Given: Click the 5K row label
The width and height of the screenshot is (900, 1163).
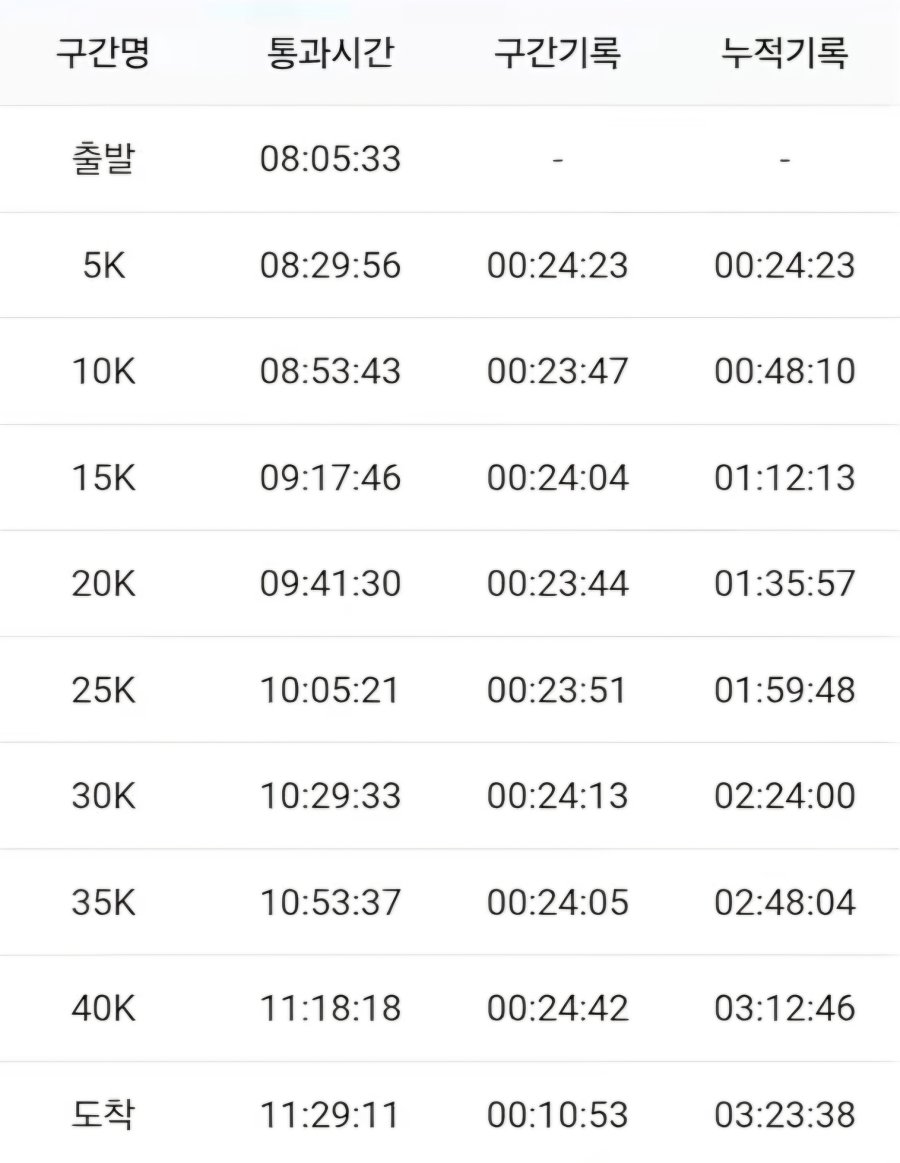Looking at the screenshot, I should [x=103, y=265].
